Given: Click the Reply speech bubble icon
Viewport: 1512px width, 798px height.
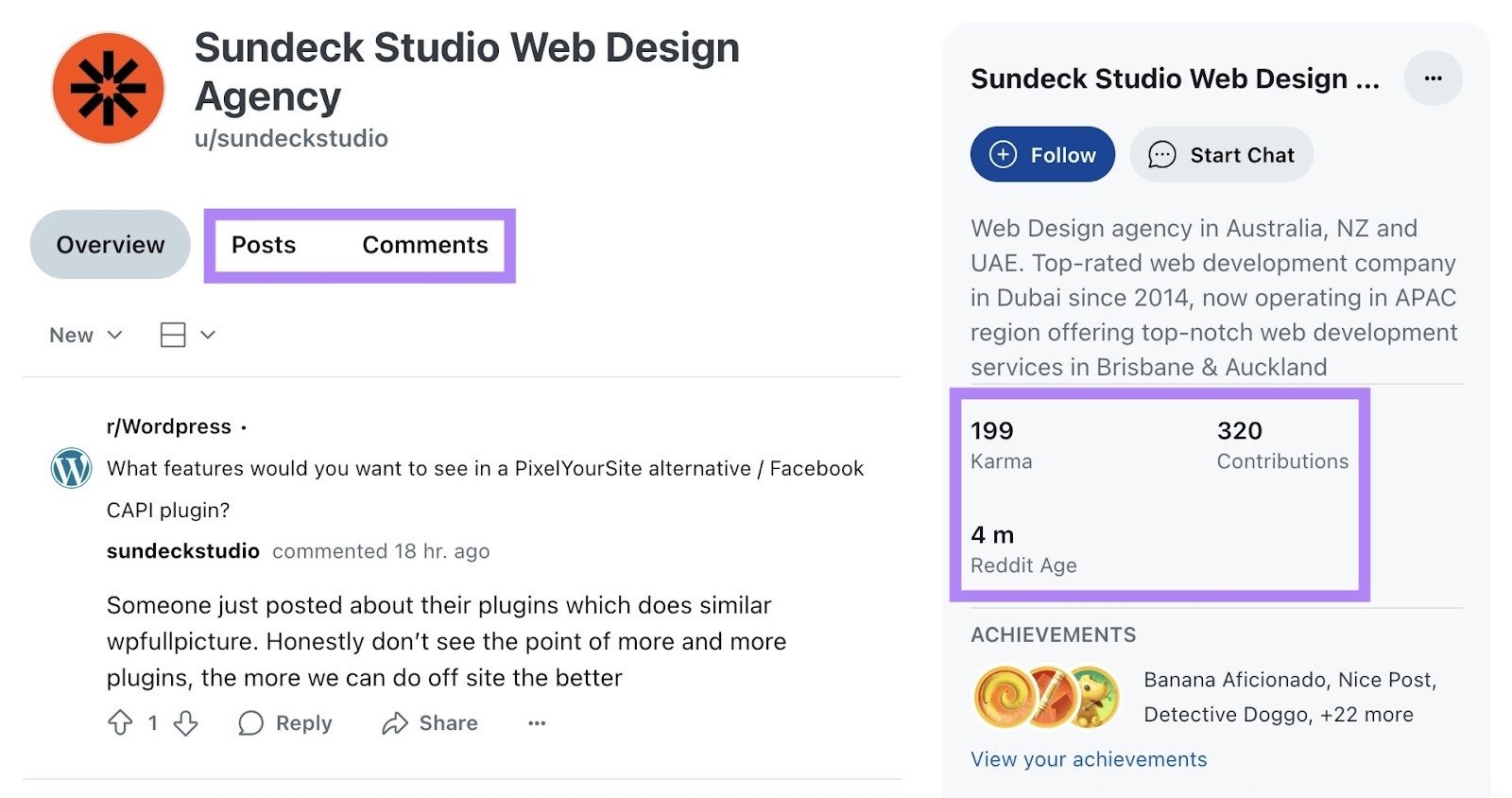Looking at the screenshot, I should [251, 723].
